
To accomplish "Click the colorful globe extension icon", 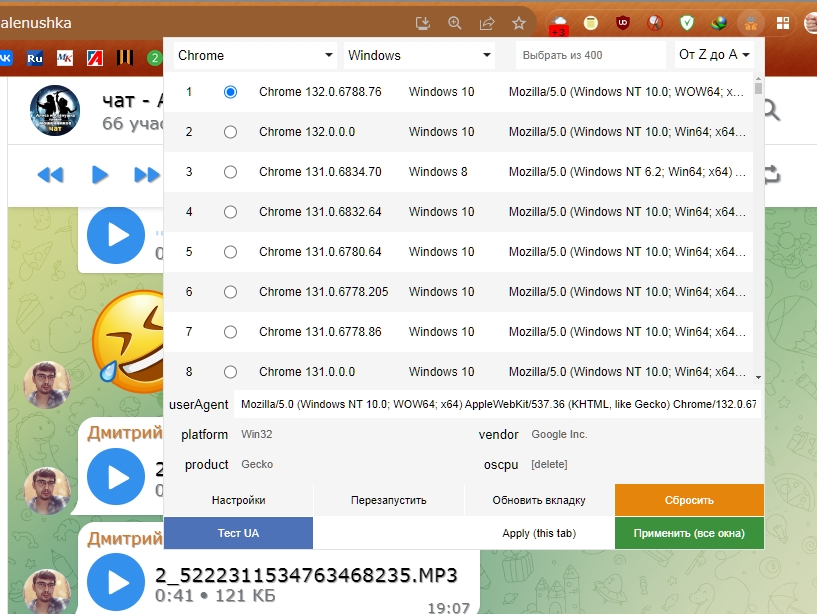I will [719, 23].
